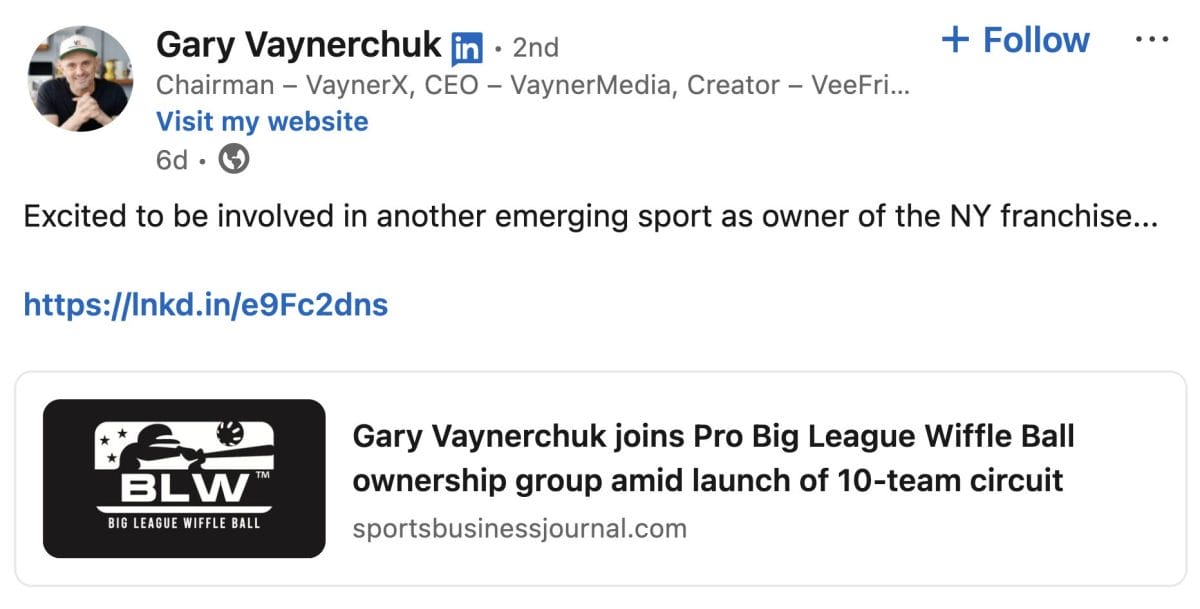Click the Gary Vaynerchuk author name

pyautogui.click(x=298, y=44)
